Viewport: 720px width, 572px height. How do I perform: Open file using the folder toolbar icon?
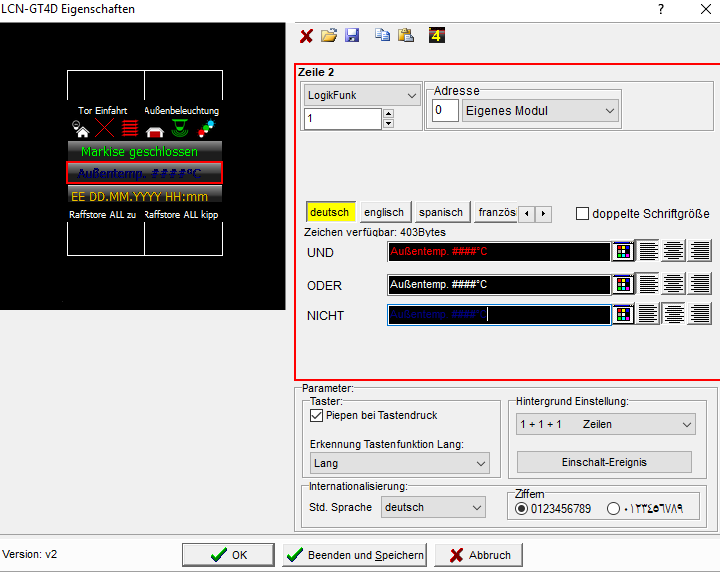(x=329, y=35)
